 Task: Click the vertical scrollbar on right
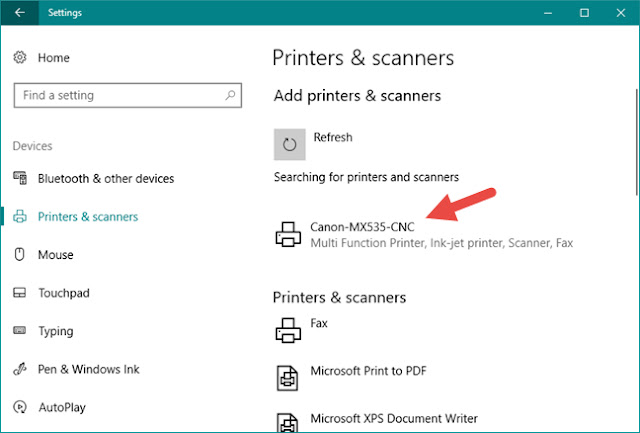pyautogui.click(x=636, y=142)
